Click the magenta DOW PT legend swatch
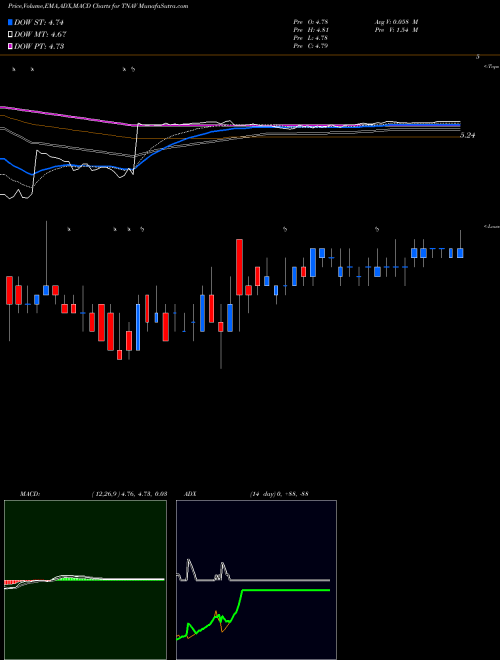500x660 pixels. pyautogui.click(x=10, y=46)
